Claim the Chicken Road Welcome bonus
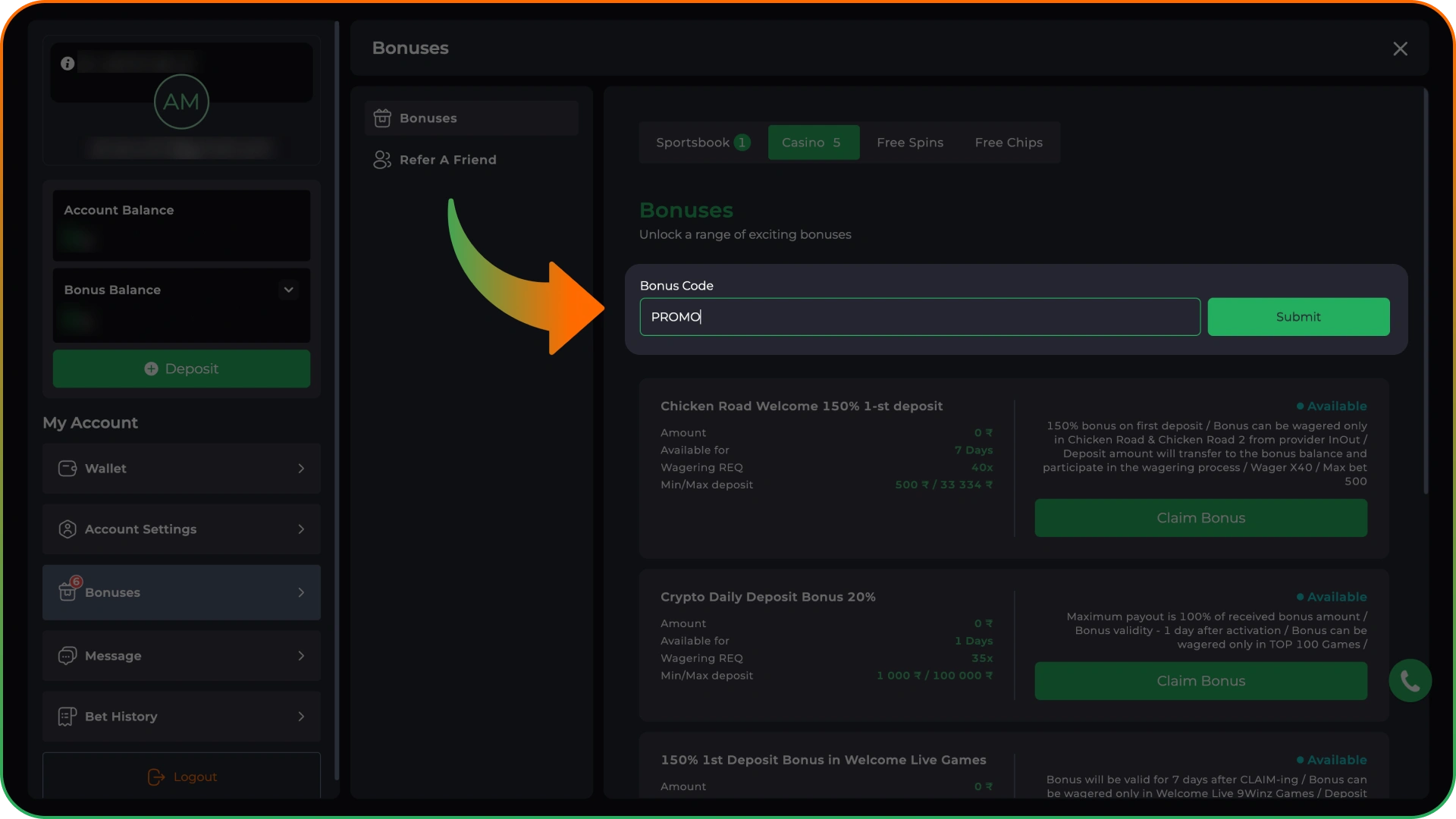The height and width of the screenshot is (819, 1456). pyautogui.click(x=1200, y=518)
